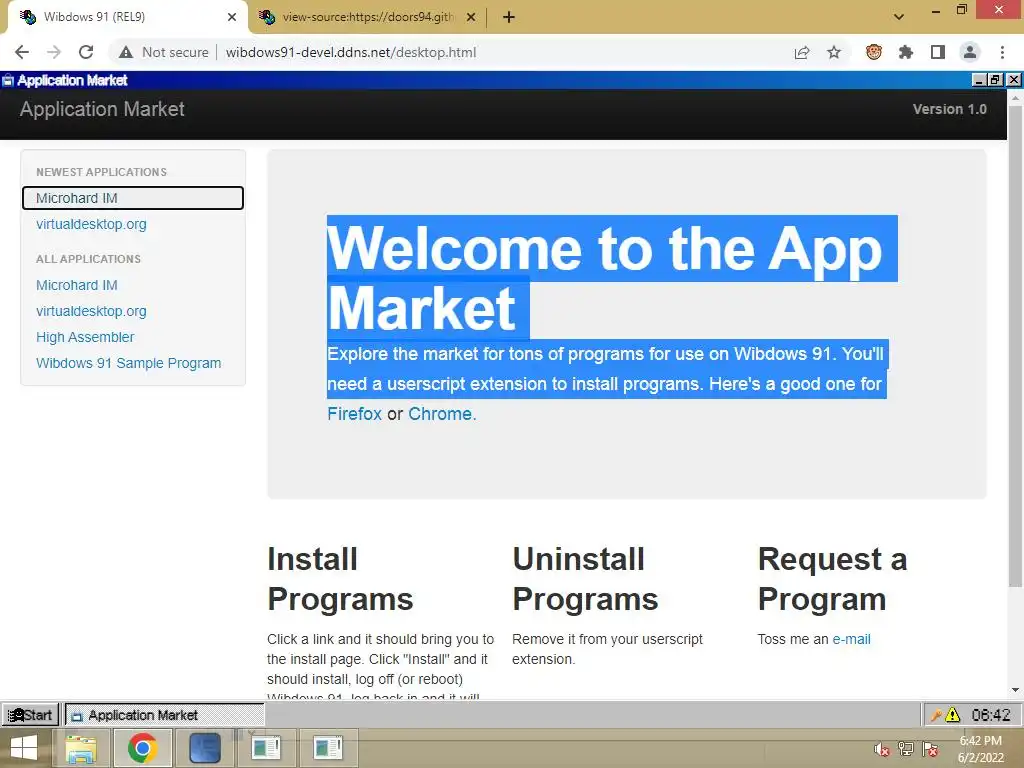Click the browser Forward arrow
The width and height of the screenshot is (1024, 768).
54,52
